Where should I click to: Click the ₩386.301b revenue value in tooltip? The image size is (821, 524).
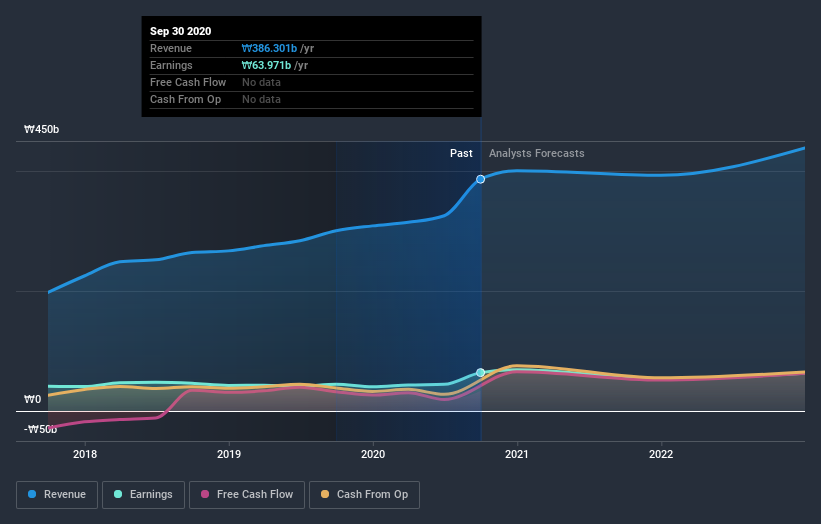tap(269, 48)
